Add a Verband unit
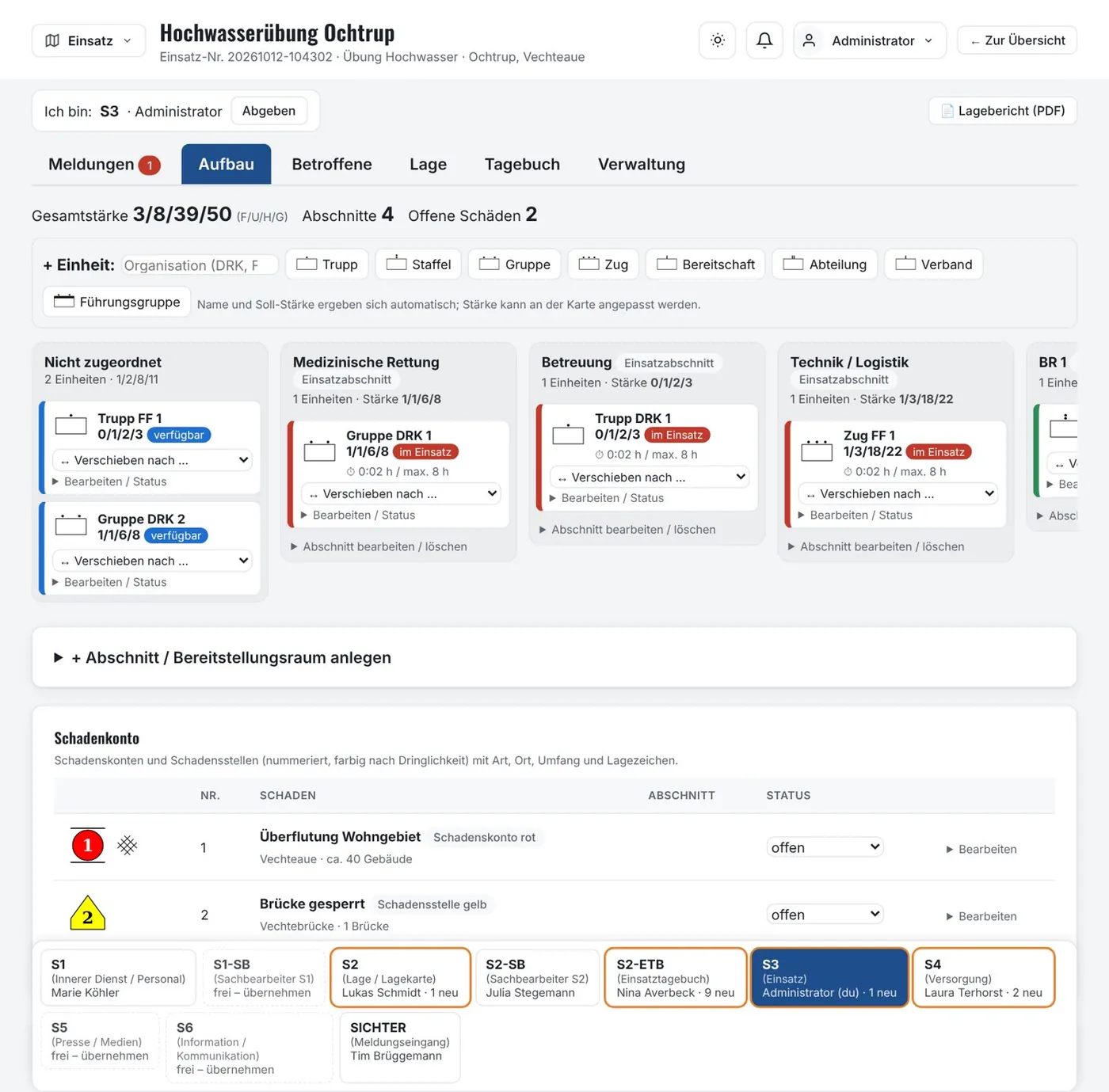This screenshot has width=1109, height=1092. coord(934,264)
